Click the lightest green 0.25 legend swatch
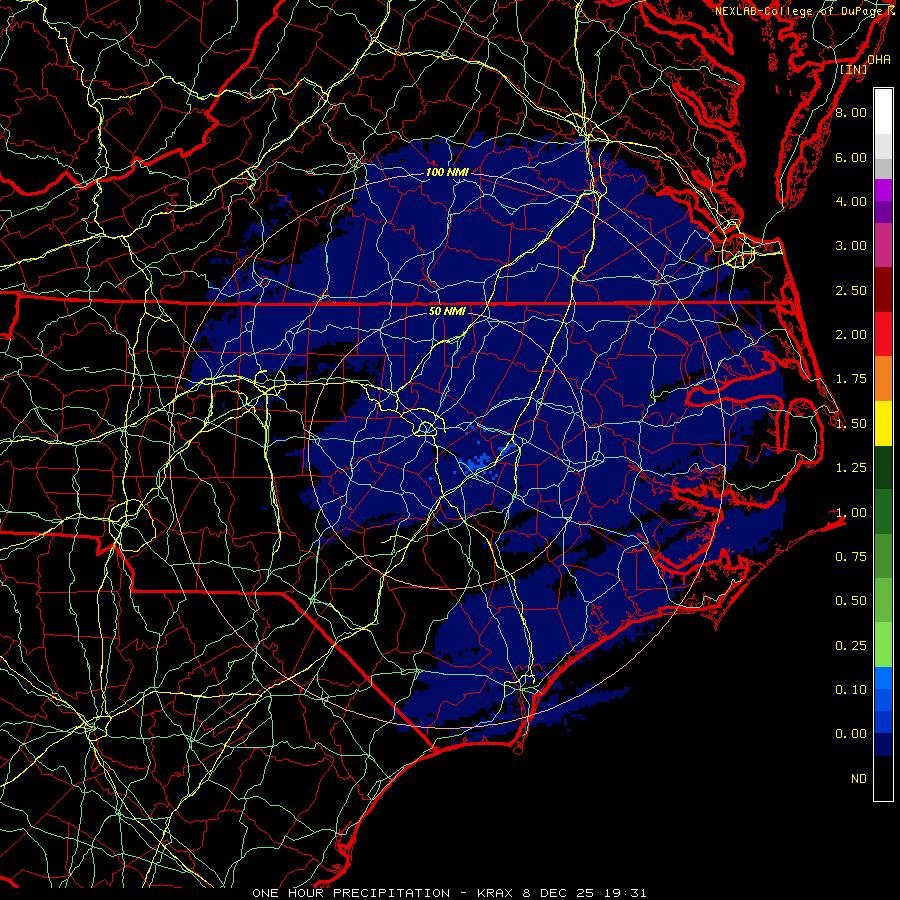This screenshot has height=900, width=900. 883,645
